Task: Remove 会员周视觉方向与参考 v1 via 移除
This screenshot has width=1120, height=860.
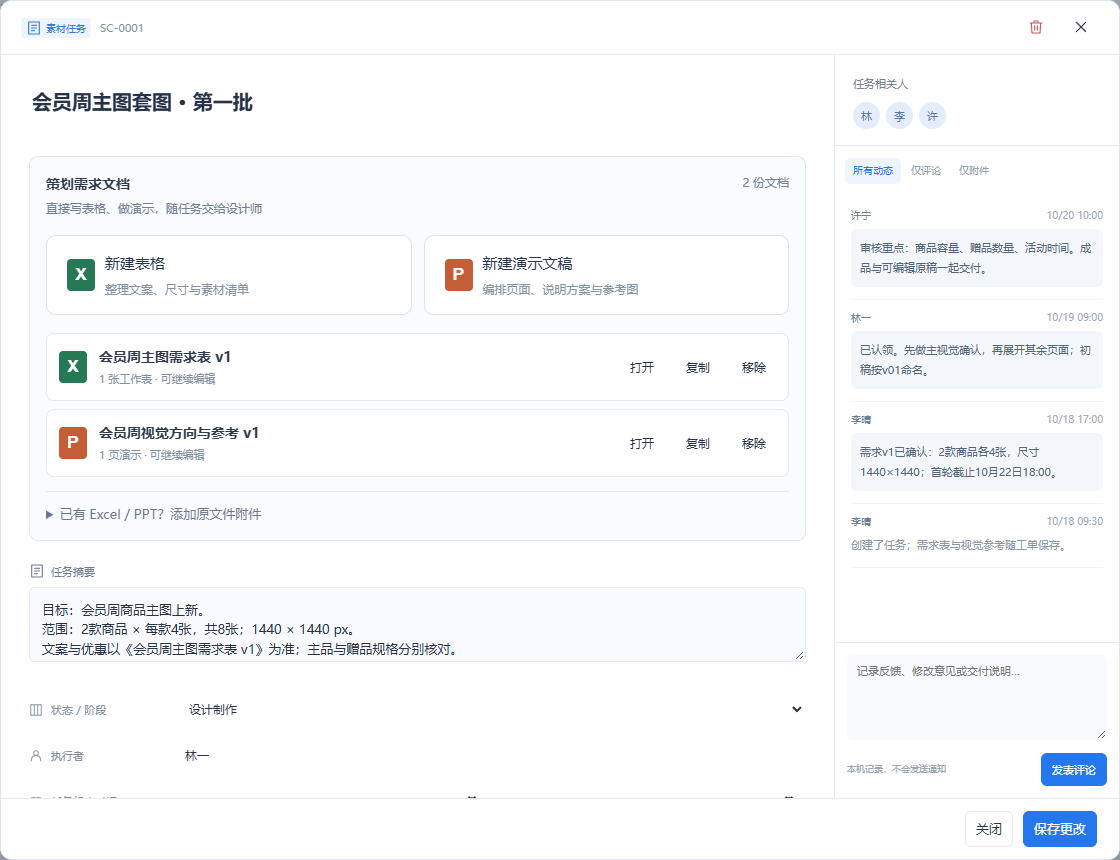Action: [x=754, y=443]
